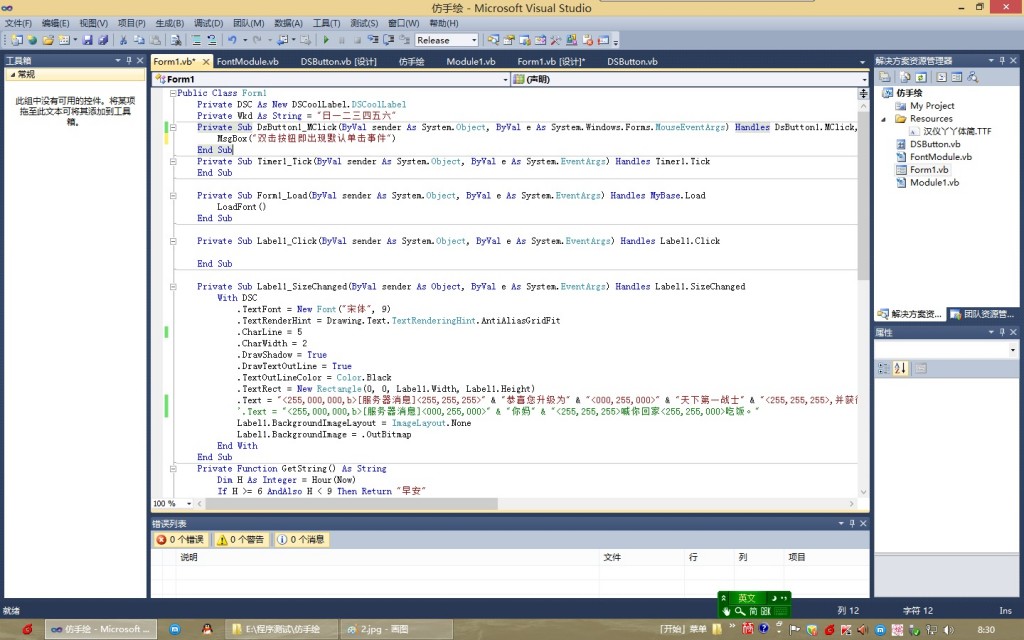Switch to the FontModule.vb tab
Viewport: 1024px width, 640px height.
click(244, 61)
